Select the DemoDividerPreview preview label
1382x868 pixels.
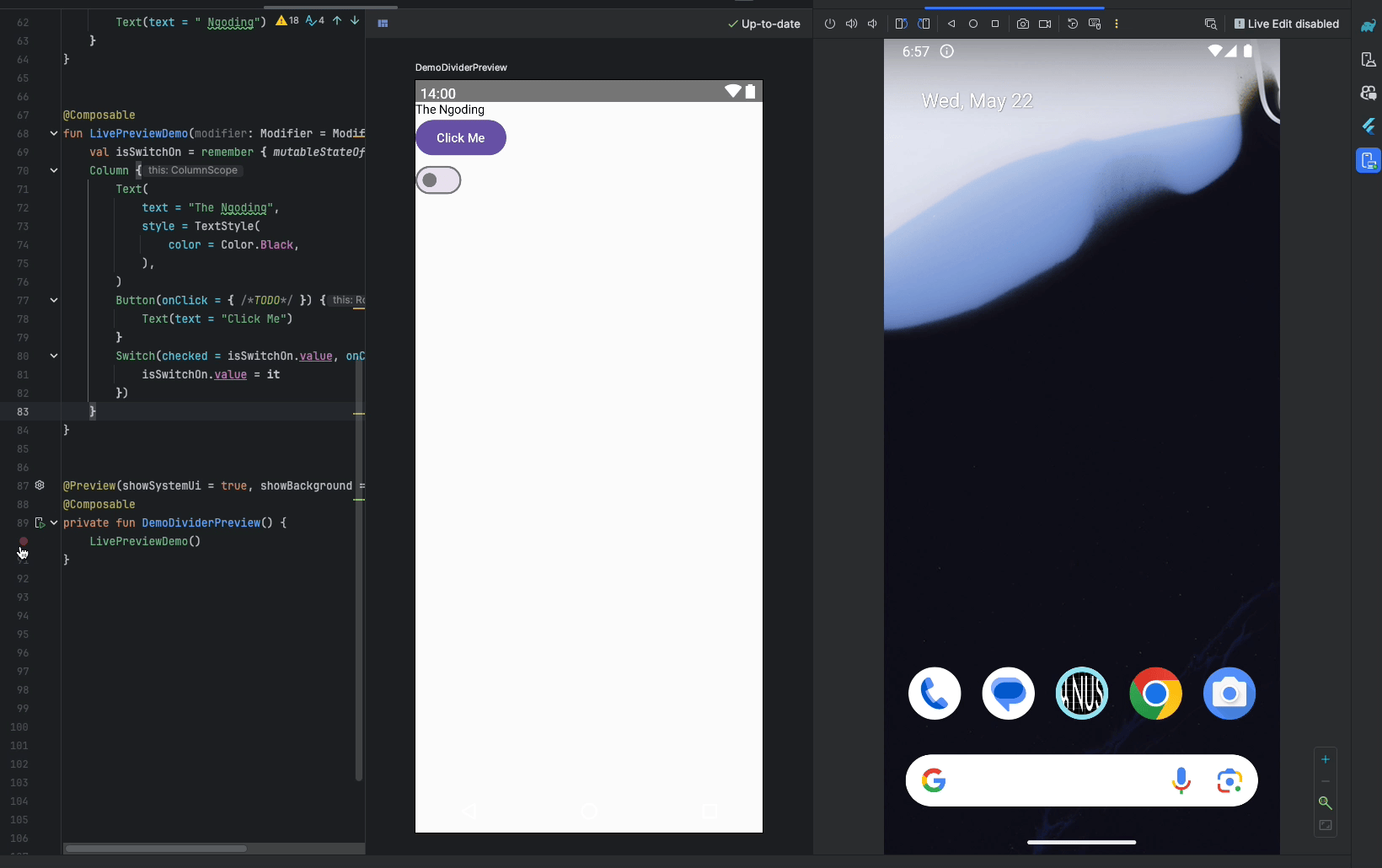tap(461, 67)
